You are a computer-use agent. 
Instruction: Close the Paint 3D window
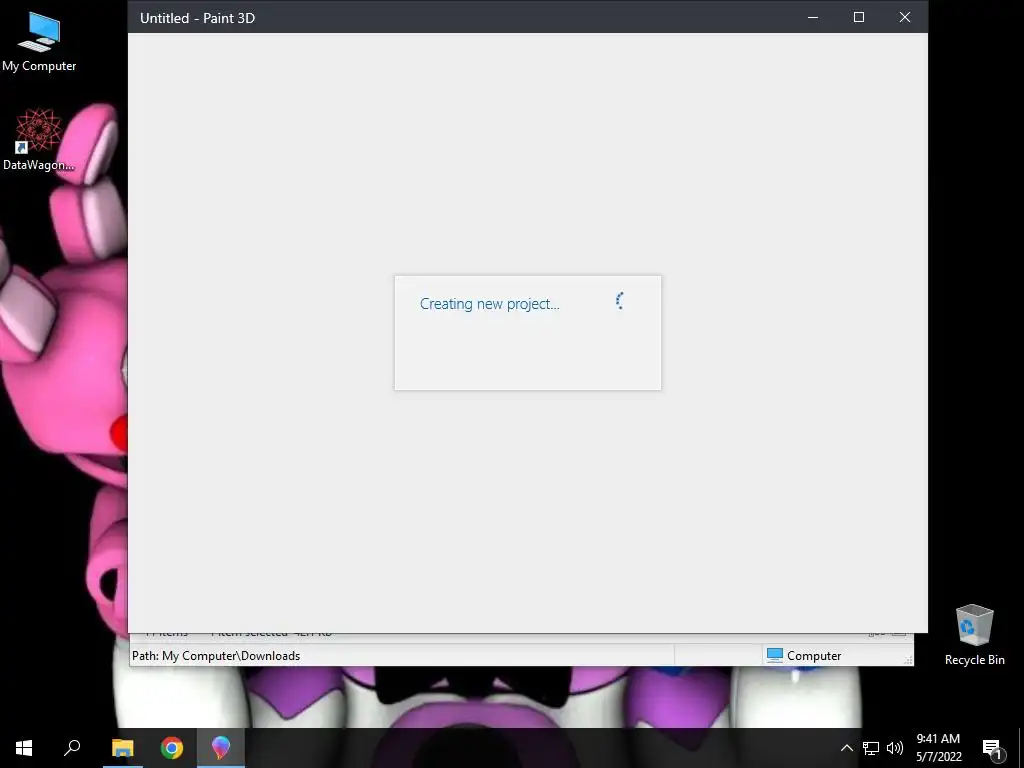click(904, 18)
